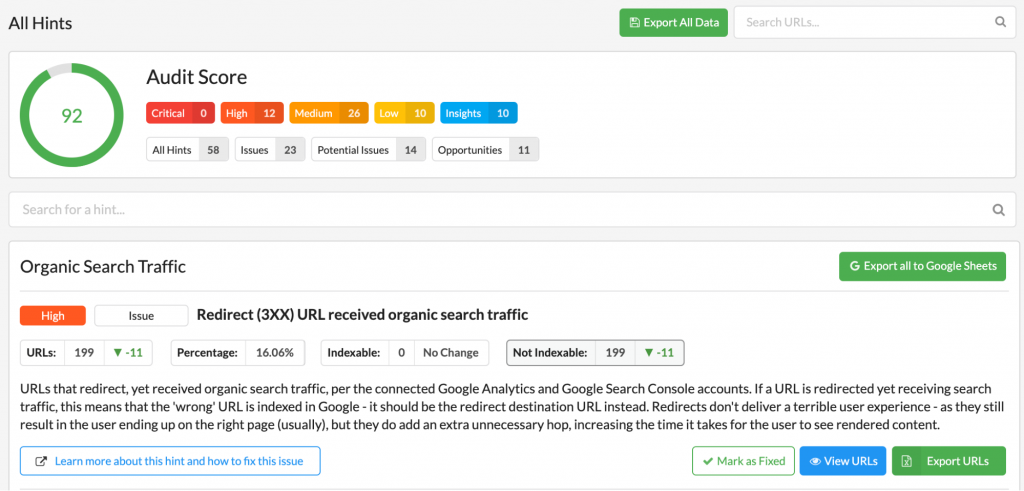Open the Issues filter tab
Image resolution: width=1024 pixels, height=491 pixels.
tap(270, 150)
